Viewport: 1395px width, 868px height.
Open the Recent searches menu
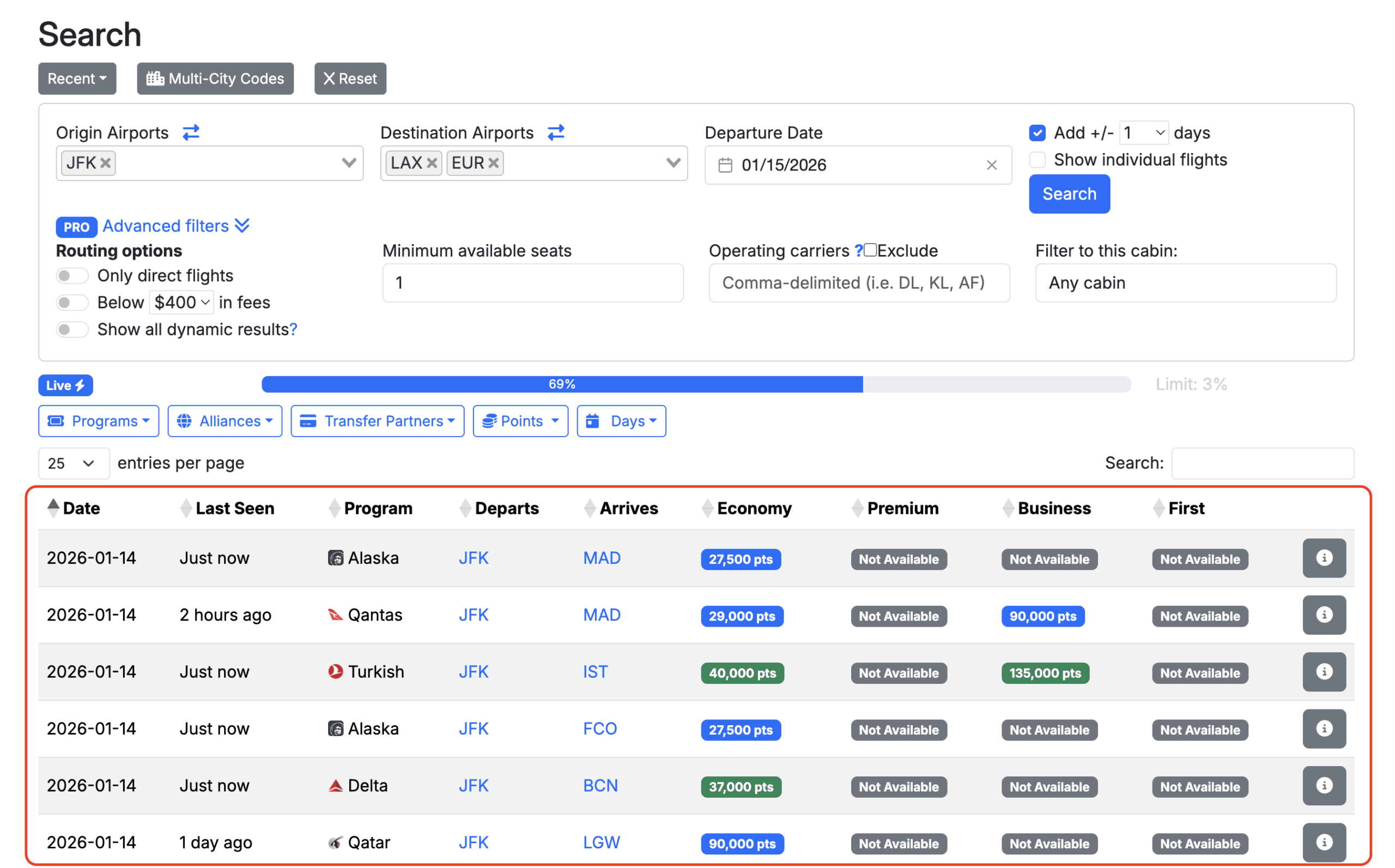click(x=77, y=78)
